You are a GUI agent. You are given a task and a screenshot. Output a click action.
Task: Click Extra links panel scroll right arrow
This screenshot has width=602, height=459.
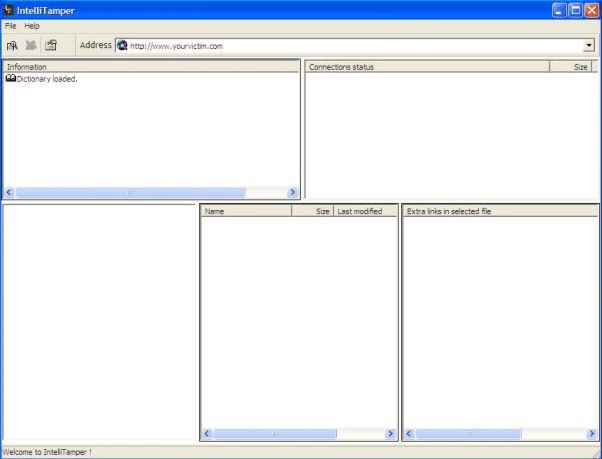(x=592, y=434)
